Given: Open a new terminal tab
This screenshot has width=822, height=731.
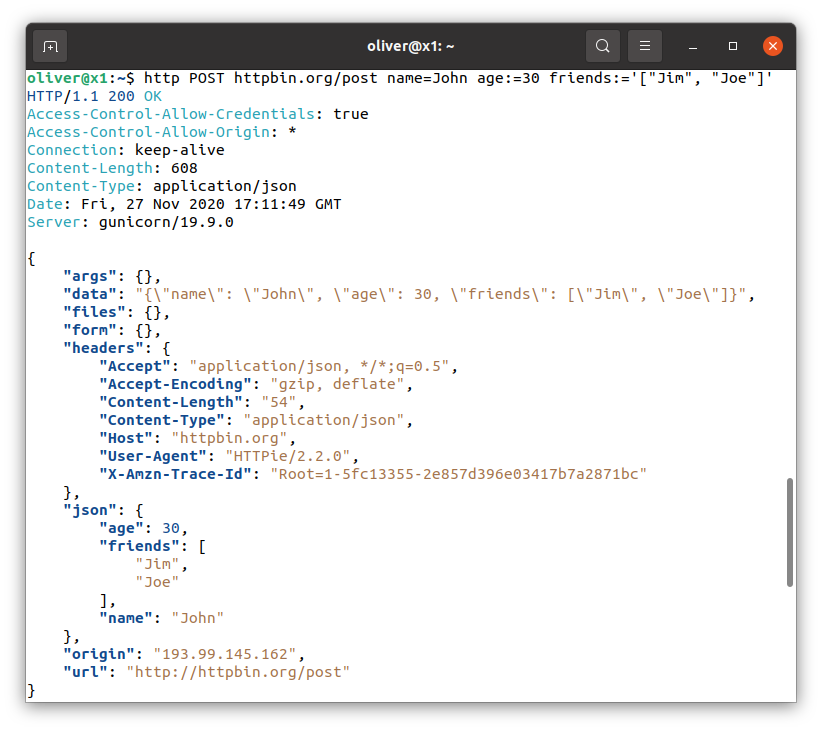Looking at the screenshot, I should coord(50,47).
